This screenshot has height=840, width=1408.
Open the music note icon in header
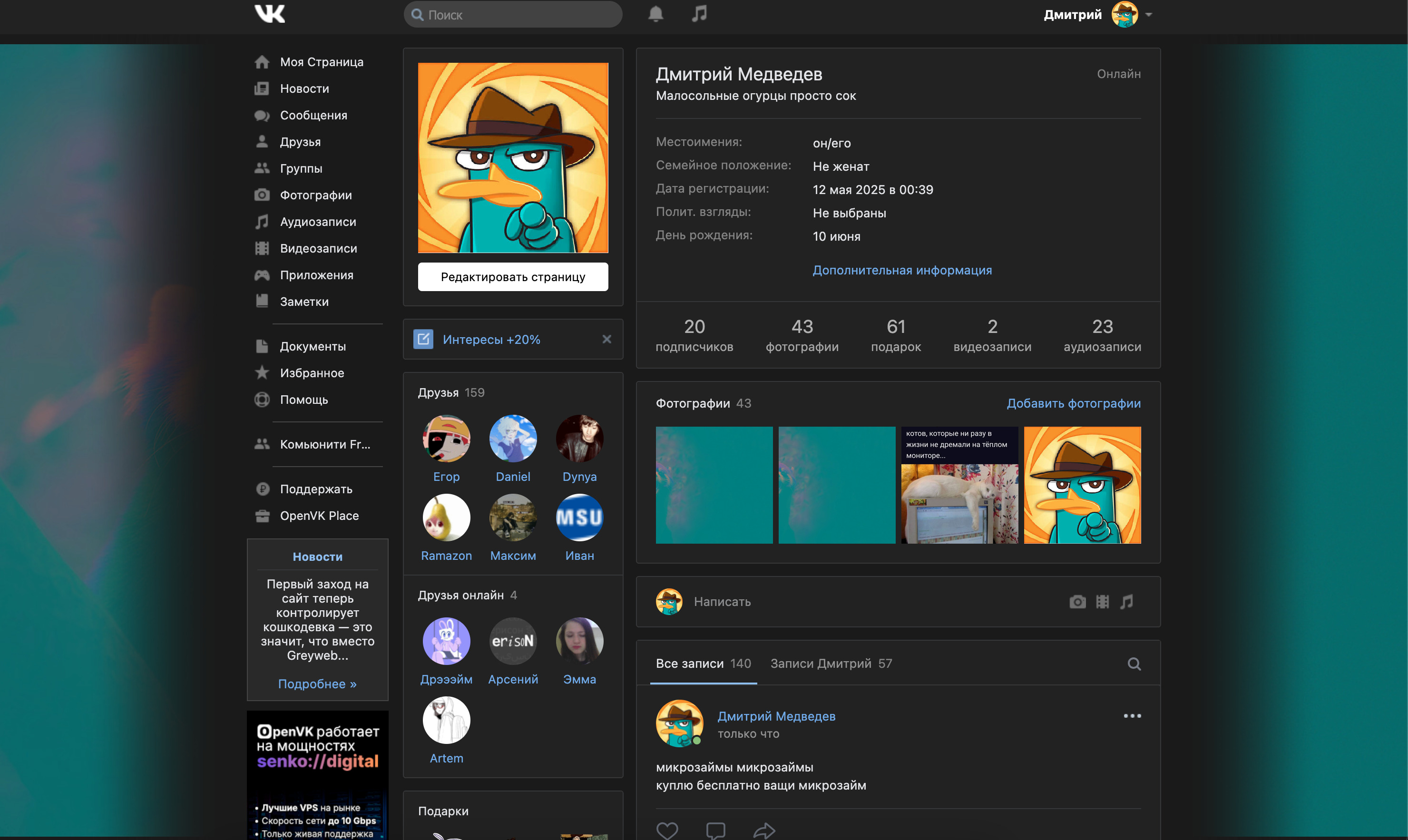click(699, 14)
